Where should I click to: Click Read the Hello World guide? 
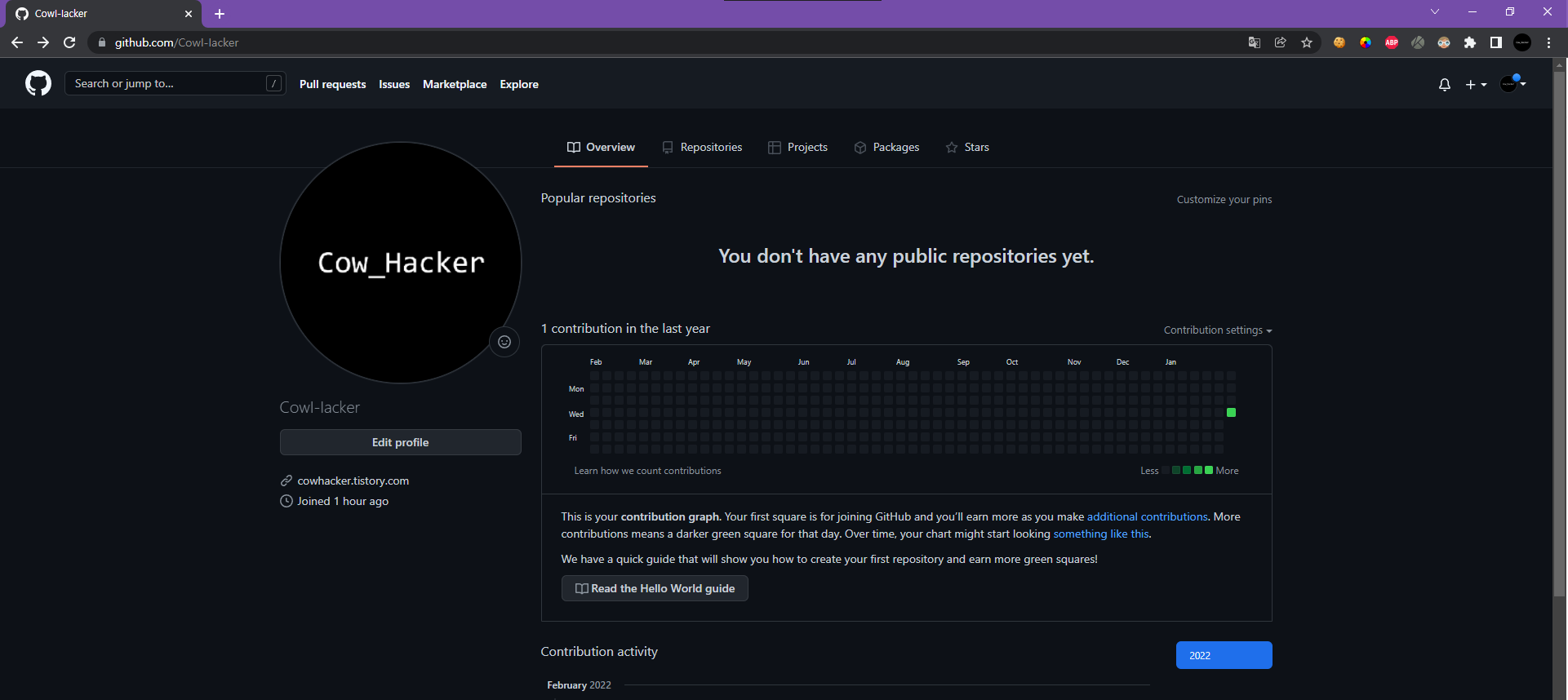pyautogui.click(x=655, y=588)
